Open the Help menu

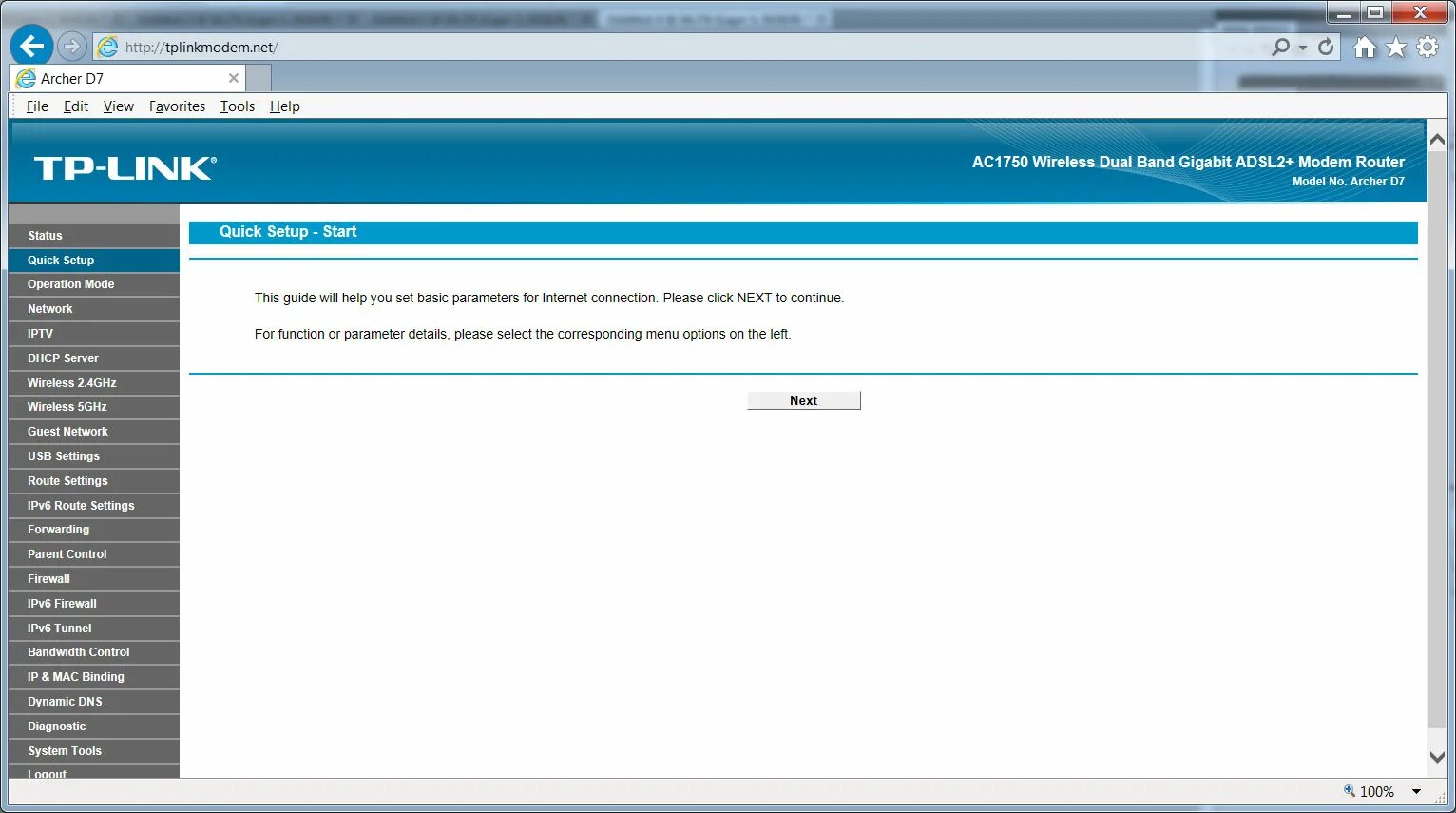click(x=285, y=106)
